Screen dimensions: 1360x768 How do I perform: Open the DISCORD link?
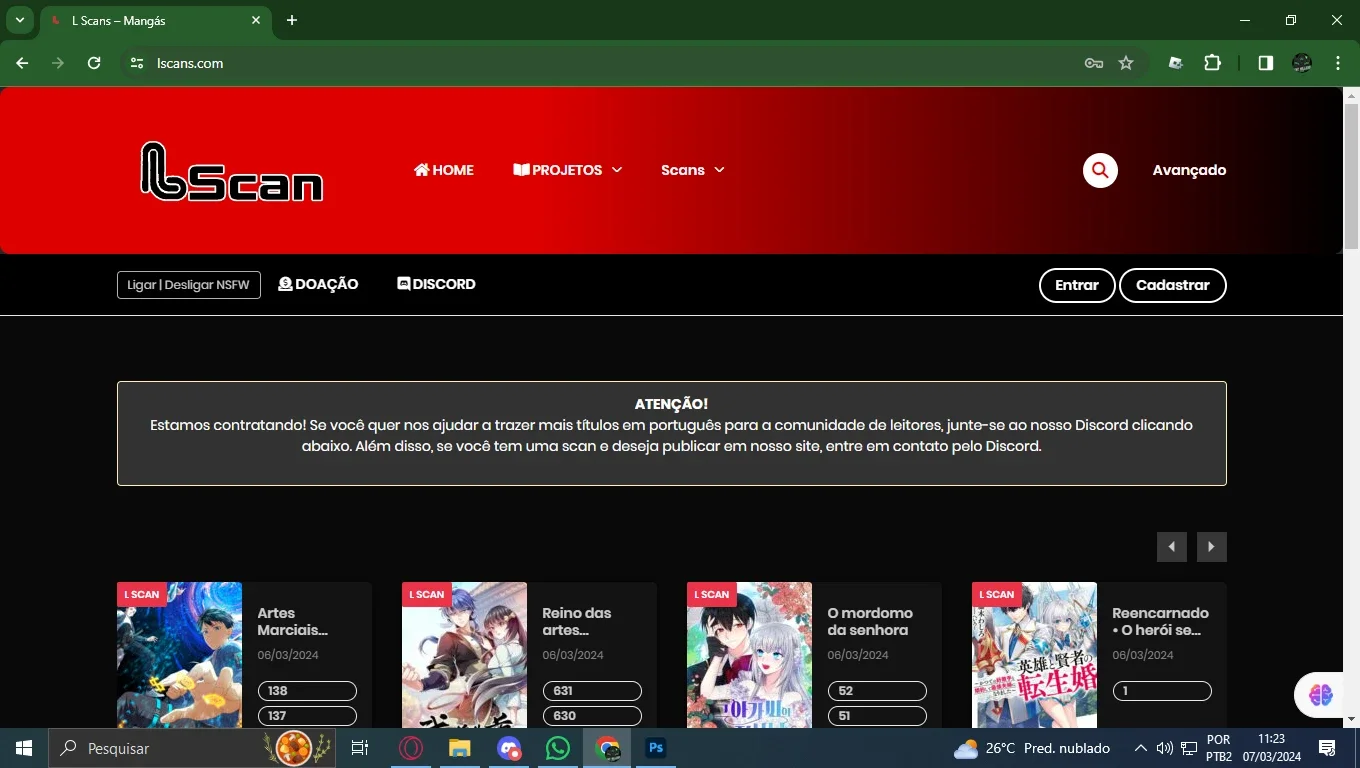pyautogui.click(x=436, y=284)
